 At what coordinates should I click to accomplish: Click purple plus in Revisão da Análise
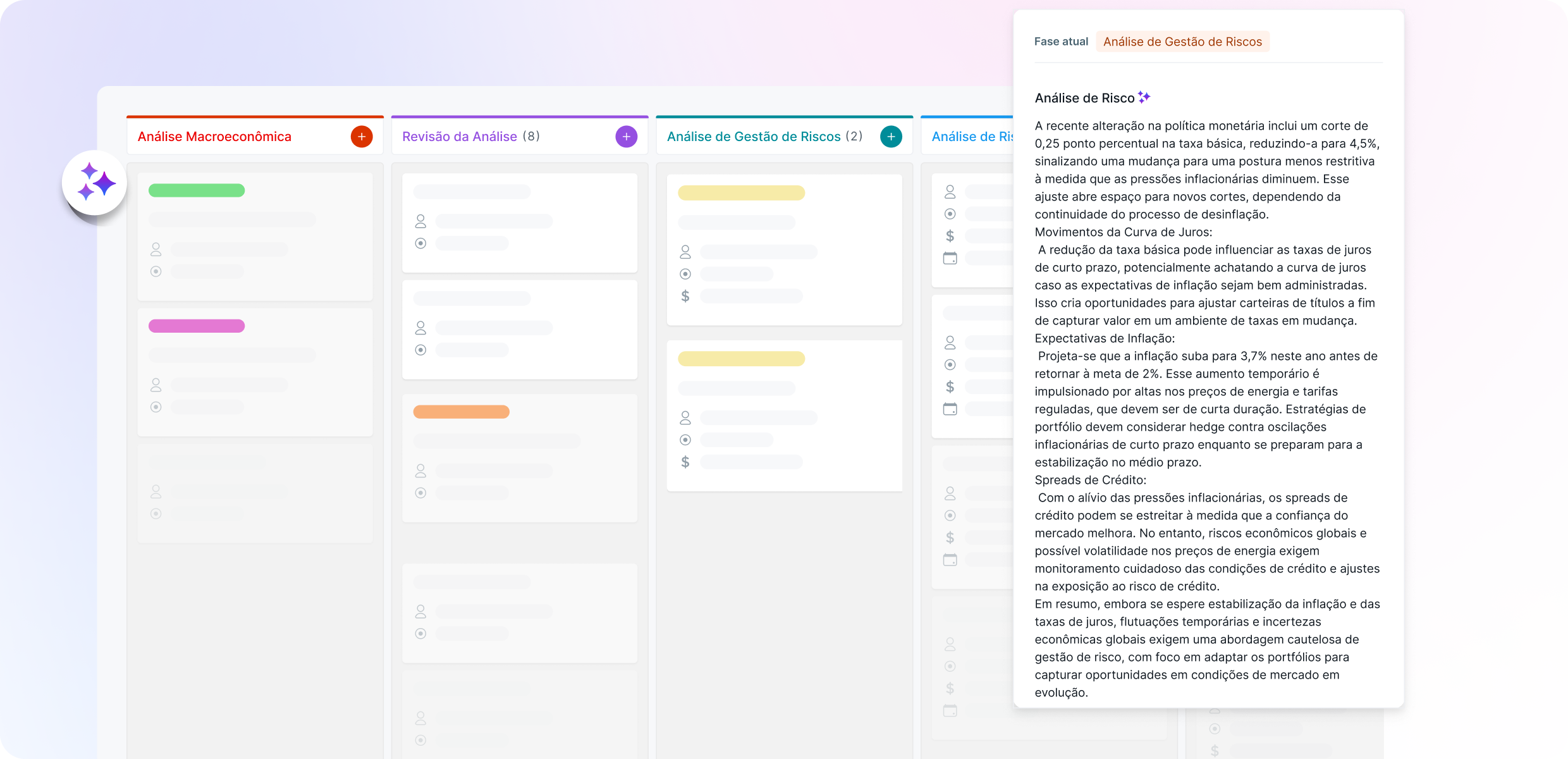[x=626, y=137]
